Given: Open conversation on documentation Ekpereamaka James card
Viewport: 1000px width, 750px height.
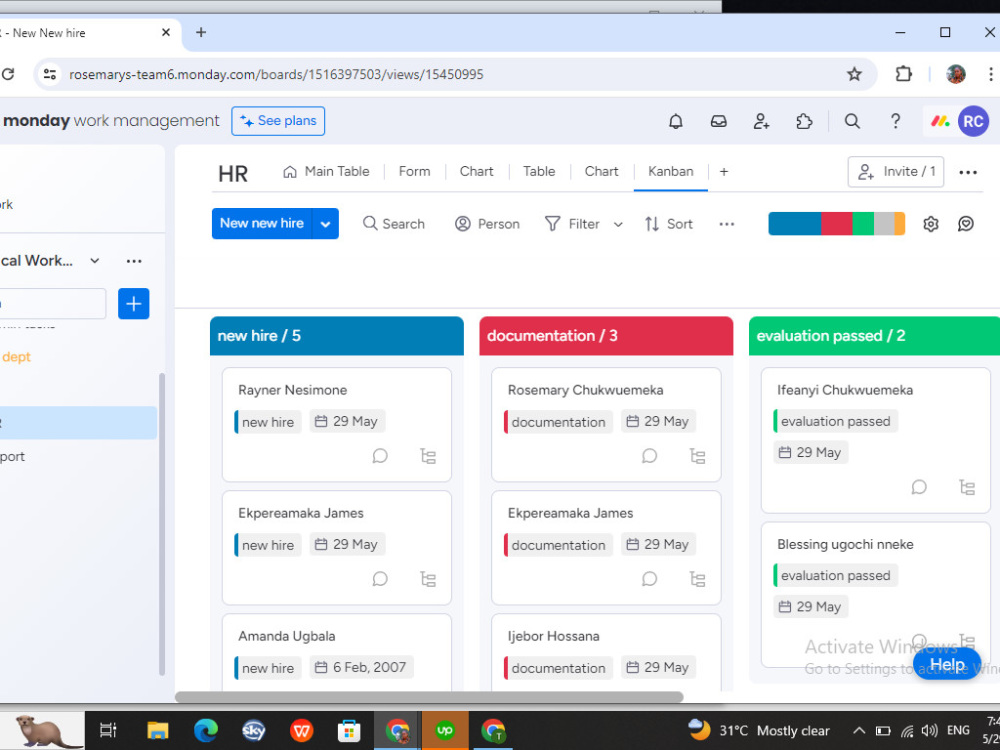Looking at the screenshot, I should click(649, 579).
